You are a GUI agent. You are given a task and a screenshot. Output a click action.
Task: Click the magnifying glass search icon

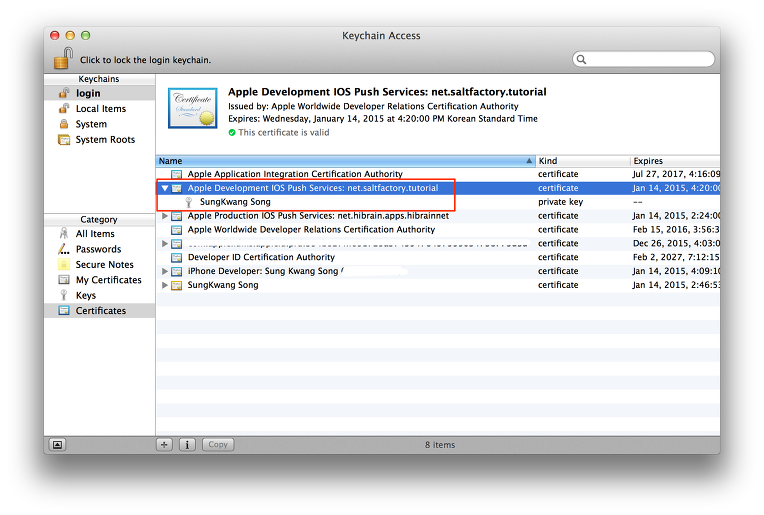(x=581, y=59)
